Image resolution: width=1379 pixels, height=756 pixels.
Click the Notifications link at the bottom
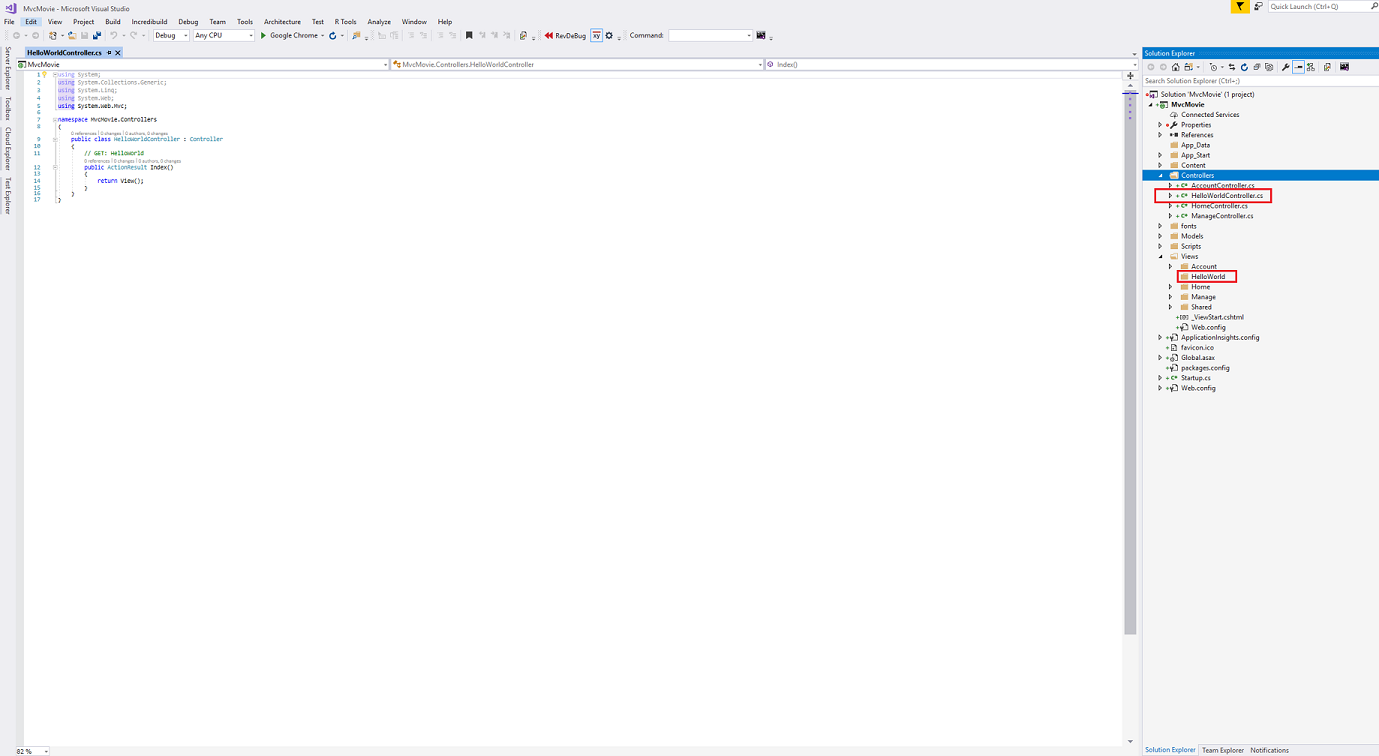(x=1269, y=750)
